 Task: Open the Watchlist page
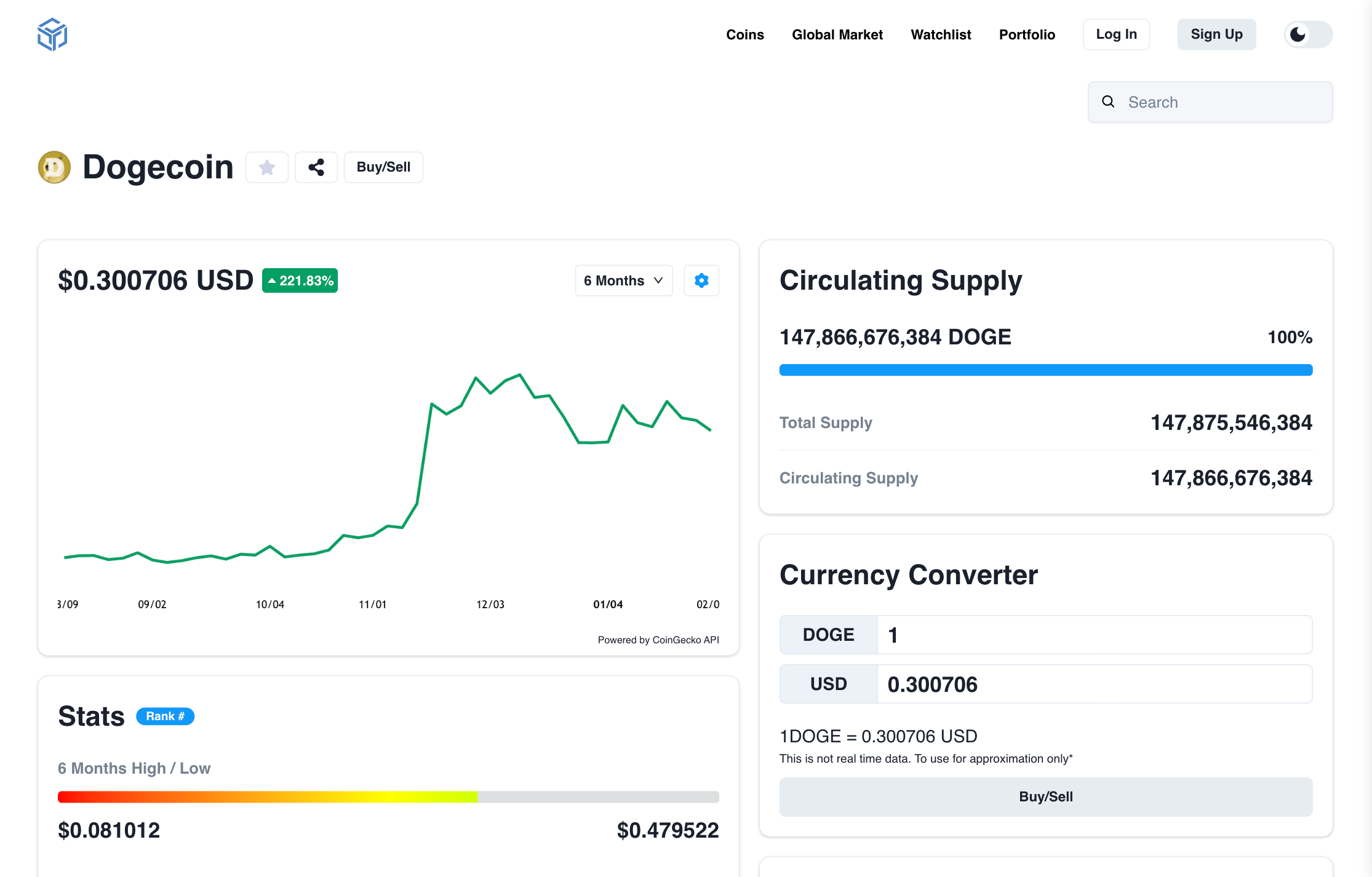click(x=941, y=34)
